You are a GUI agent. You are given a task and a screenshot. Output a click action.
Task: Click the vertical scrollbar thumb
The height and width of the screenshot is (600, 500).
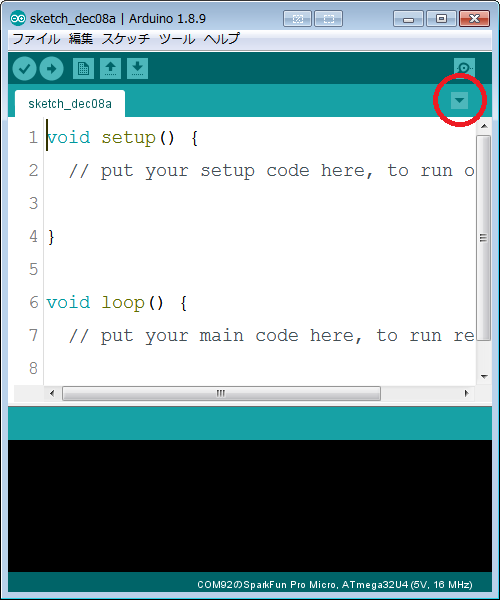pos(484,237)
